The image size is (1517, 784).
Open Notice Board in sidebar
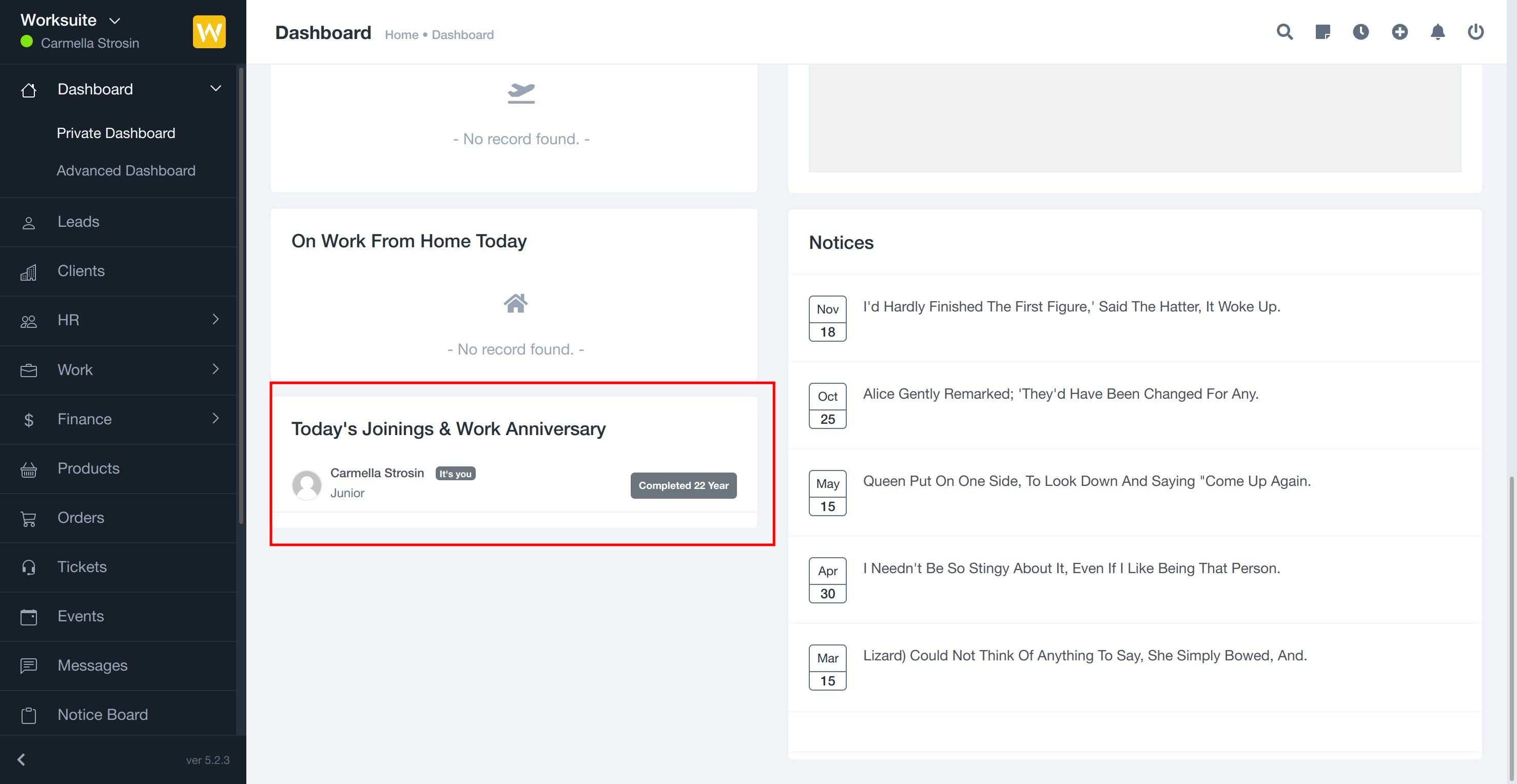(103, 715)
